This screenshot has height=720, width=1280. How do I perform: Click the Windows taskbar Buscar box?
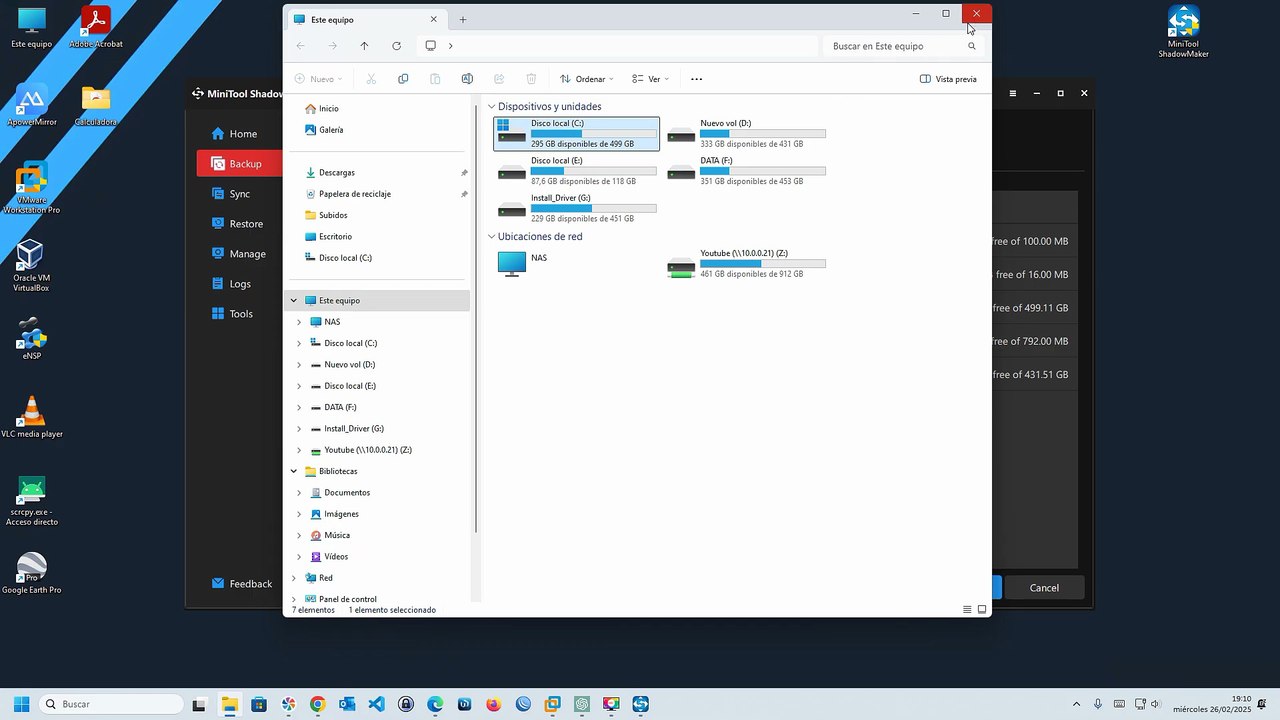click(x=111, y=705)
